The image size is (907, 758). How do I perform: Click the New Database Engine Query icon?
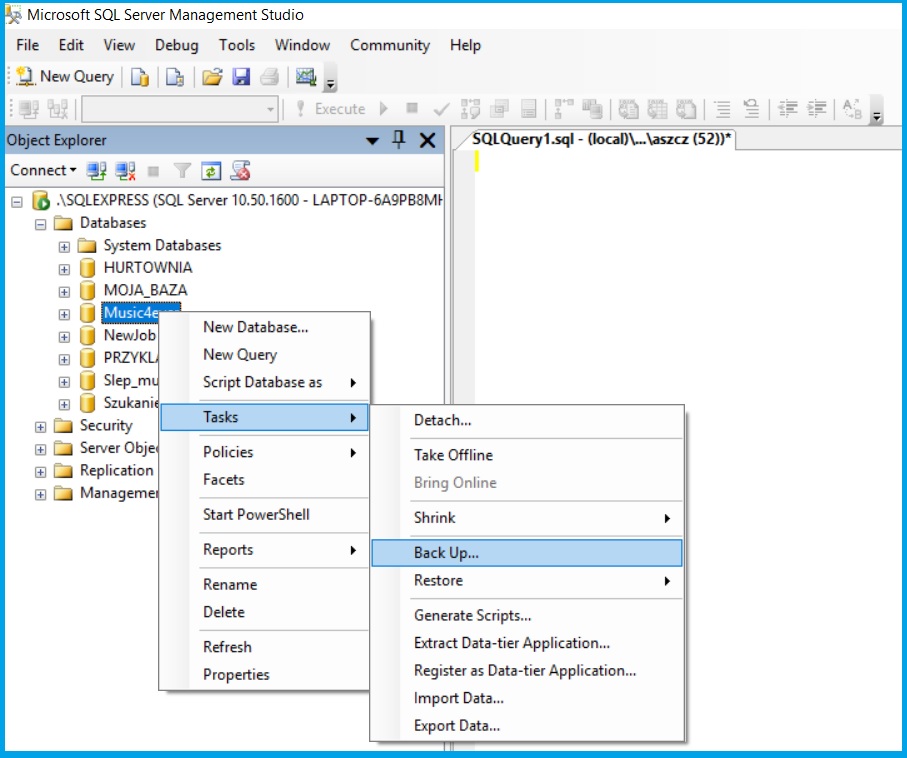coord(140,76)
